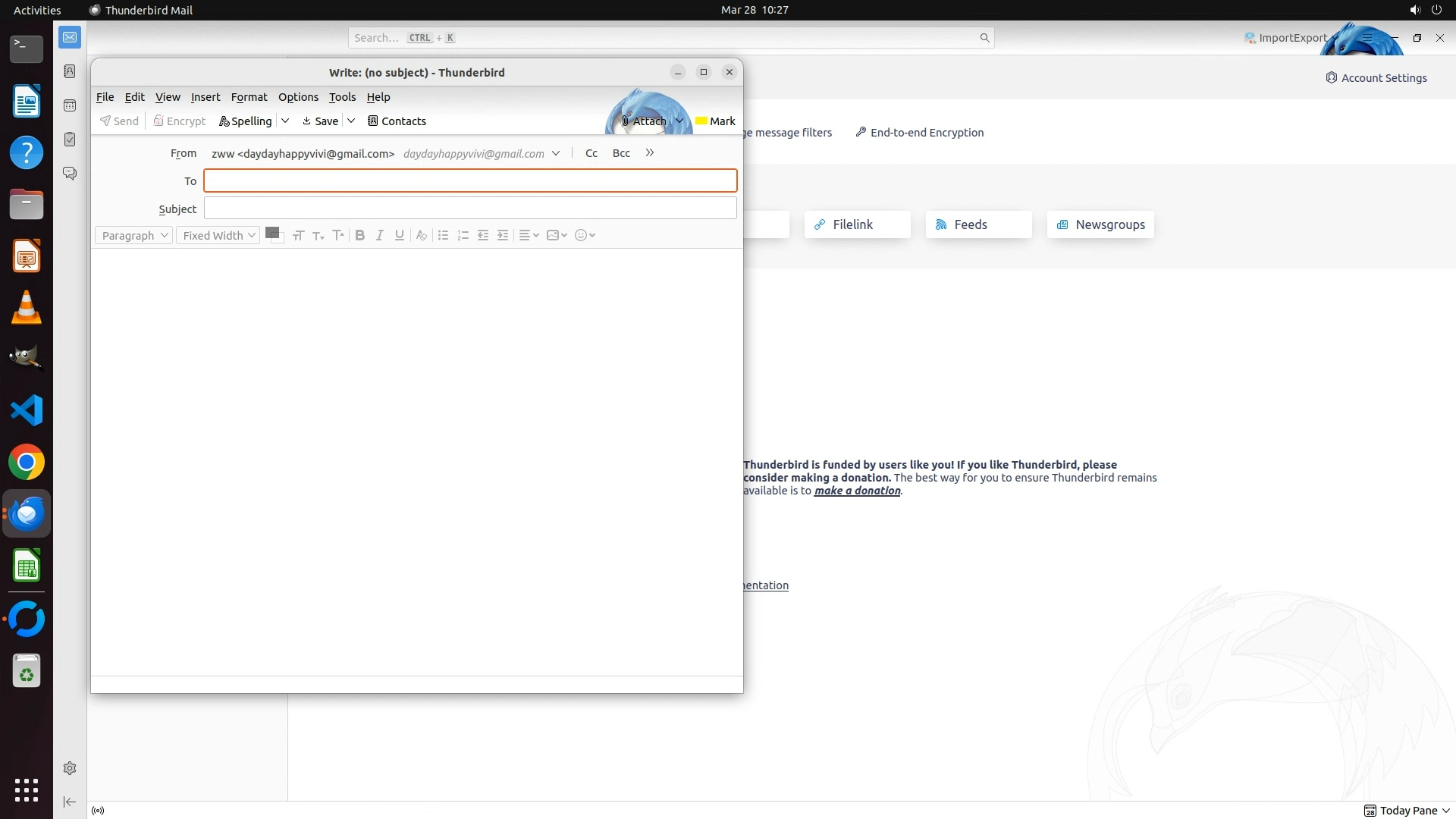Viewport: 1456px width, 819px height.
Task: Toggle underline text formatting
Action: (400, 235)
